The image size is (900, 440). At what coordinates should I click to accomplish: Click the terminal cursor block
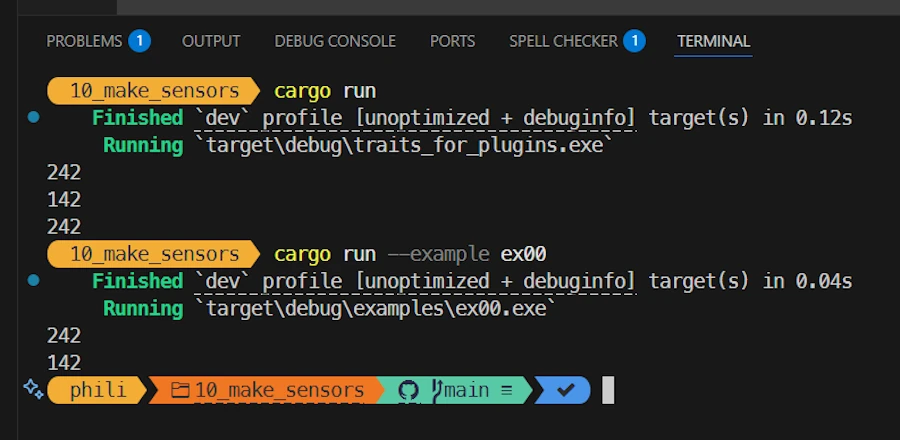[x=608, y=390]
